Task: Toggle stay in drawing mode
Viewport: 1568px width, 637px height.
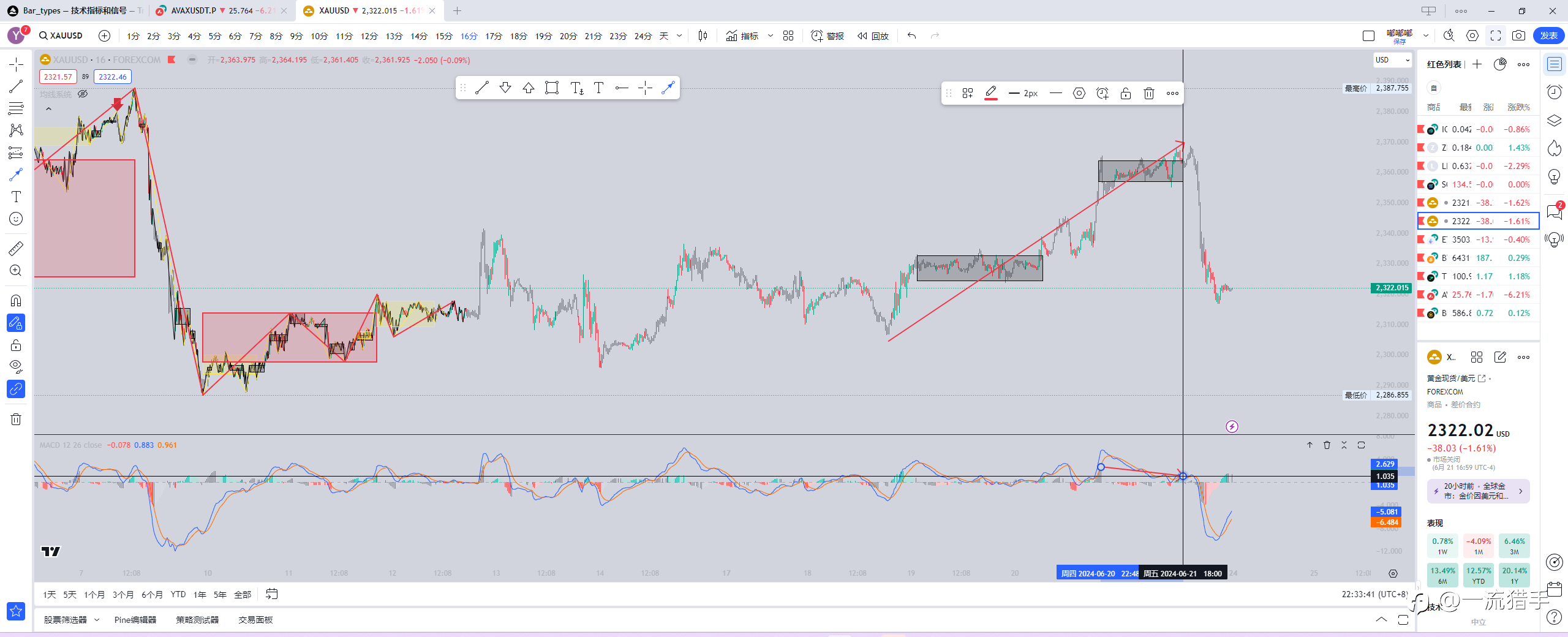Action: (x=16, y=323)
